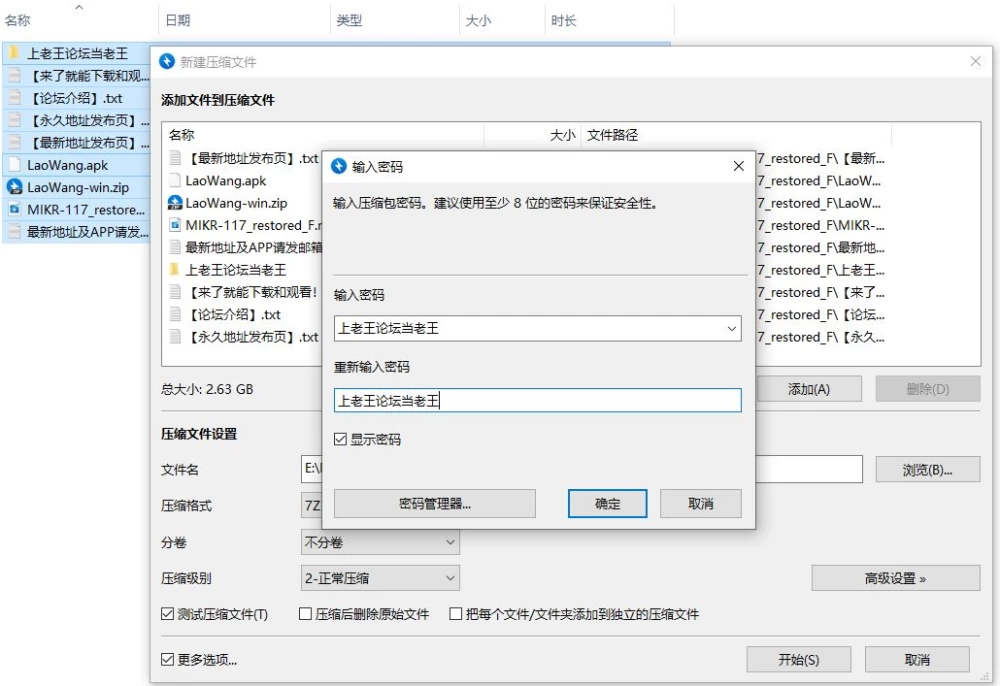The image size is (1000, 686).
Task: Click 取消 in the 输入密码 dialog
Action: point(701,504)
